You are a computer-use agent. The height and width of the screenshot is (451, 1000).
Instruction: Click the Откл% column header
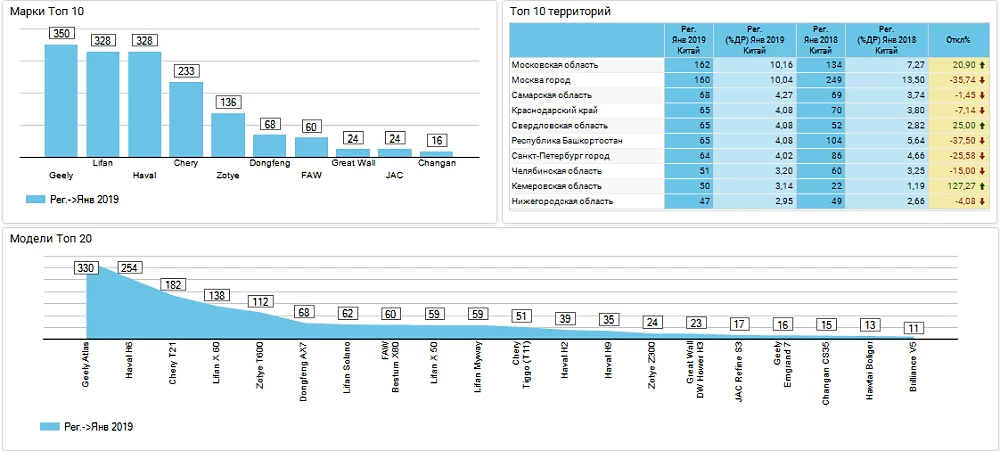957,40
